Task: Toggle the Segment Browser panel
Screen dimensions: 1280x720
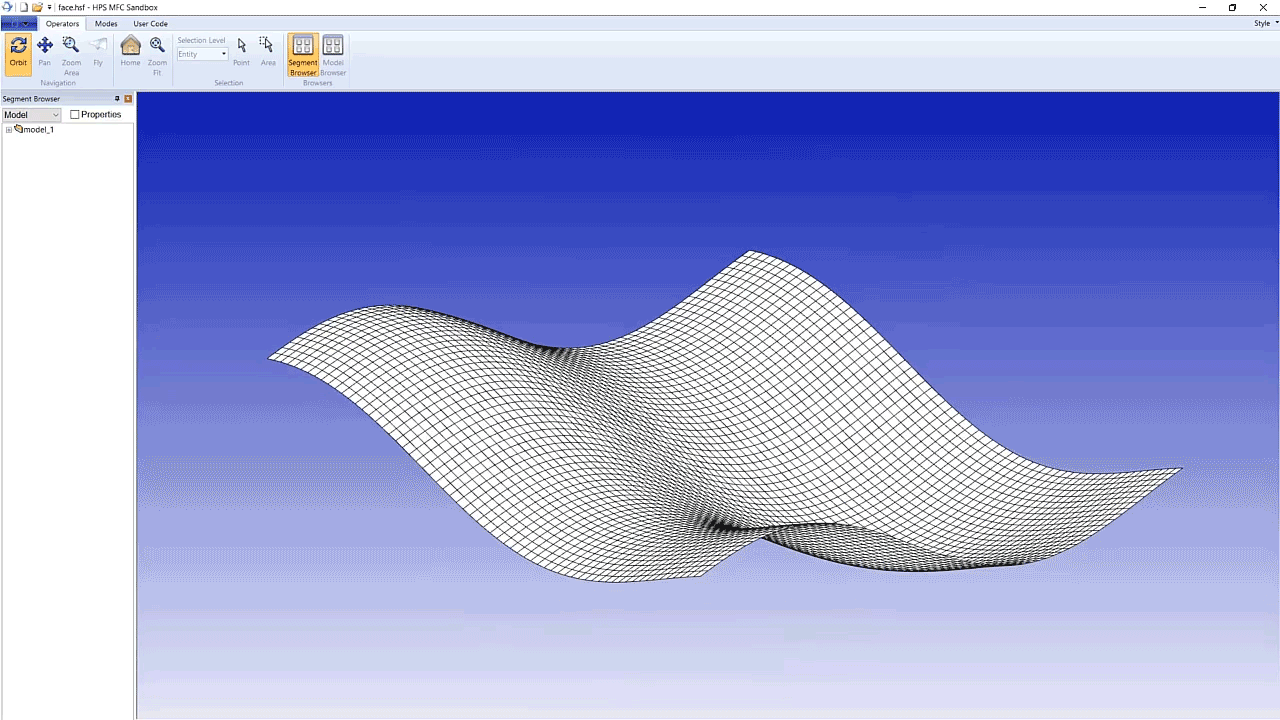Action: pos(303,54)
